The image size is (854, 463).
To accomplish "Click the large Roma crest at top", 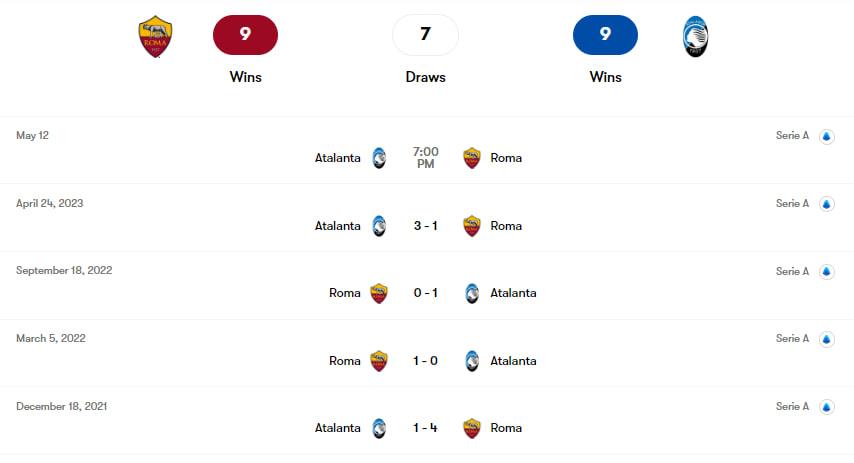I will [x=155, y=36].
